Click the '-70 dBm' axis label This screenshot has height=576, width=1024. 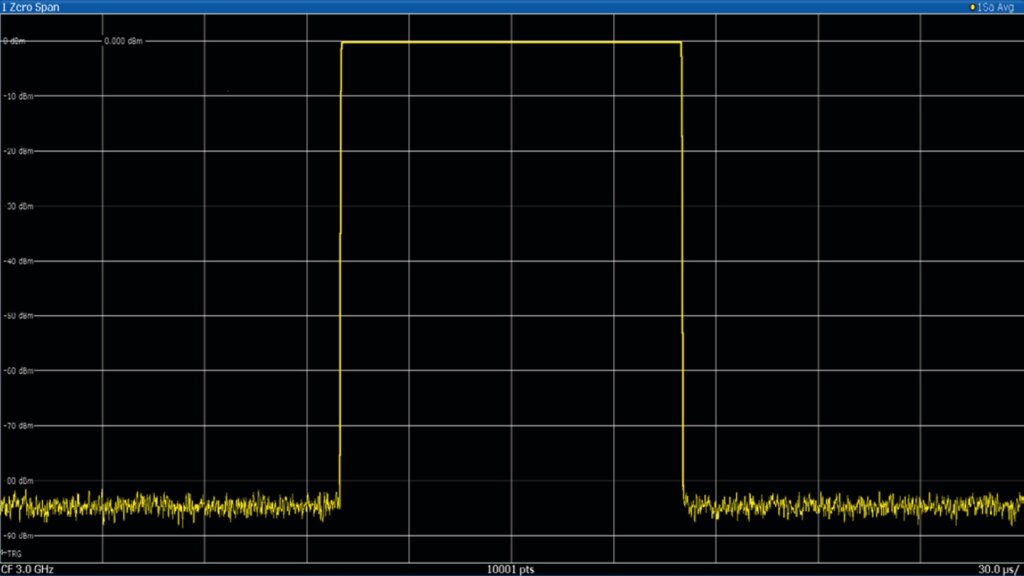click(x=18, y=426)
